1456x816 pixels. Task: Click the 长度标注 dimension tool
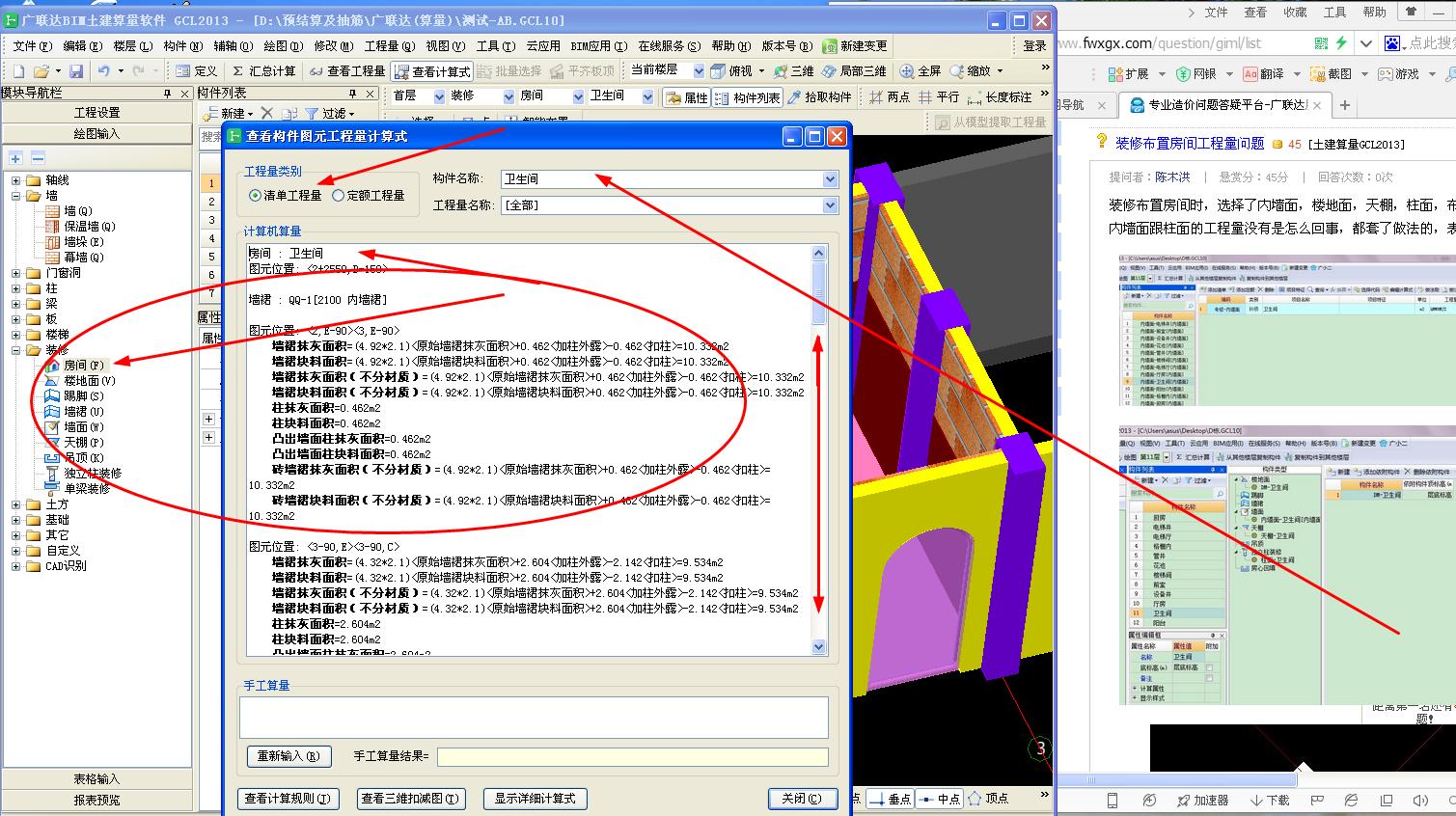click(x=998, y=96)
